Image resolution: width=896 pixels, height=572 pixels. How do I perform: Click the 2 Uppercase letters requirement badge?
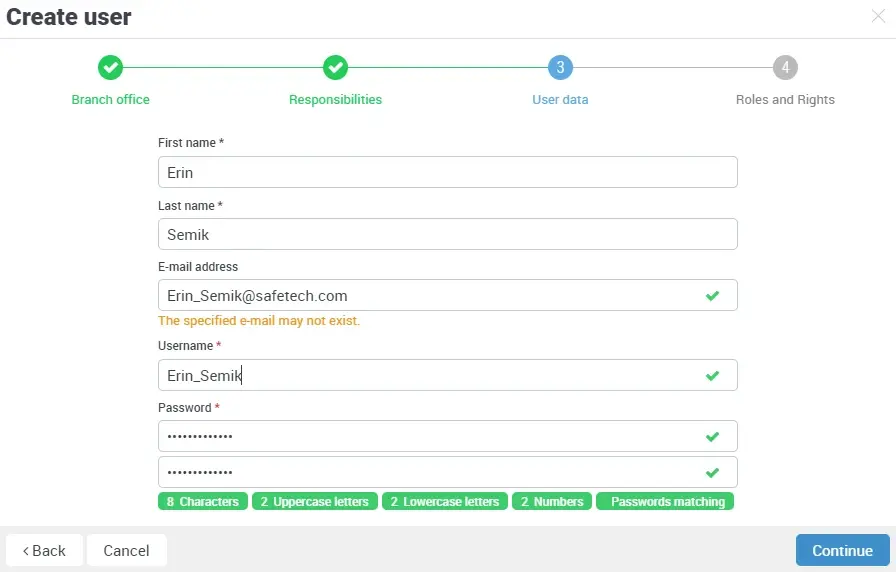point(315,501)
